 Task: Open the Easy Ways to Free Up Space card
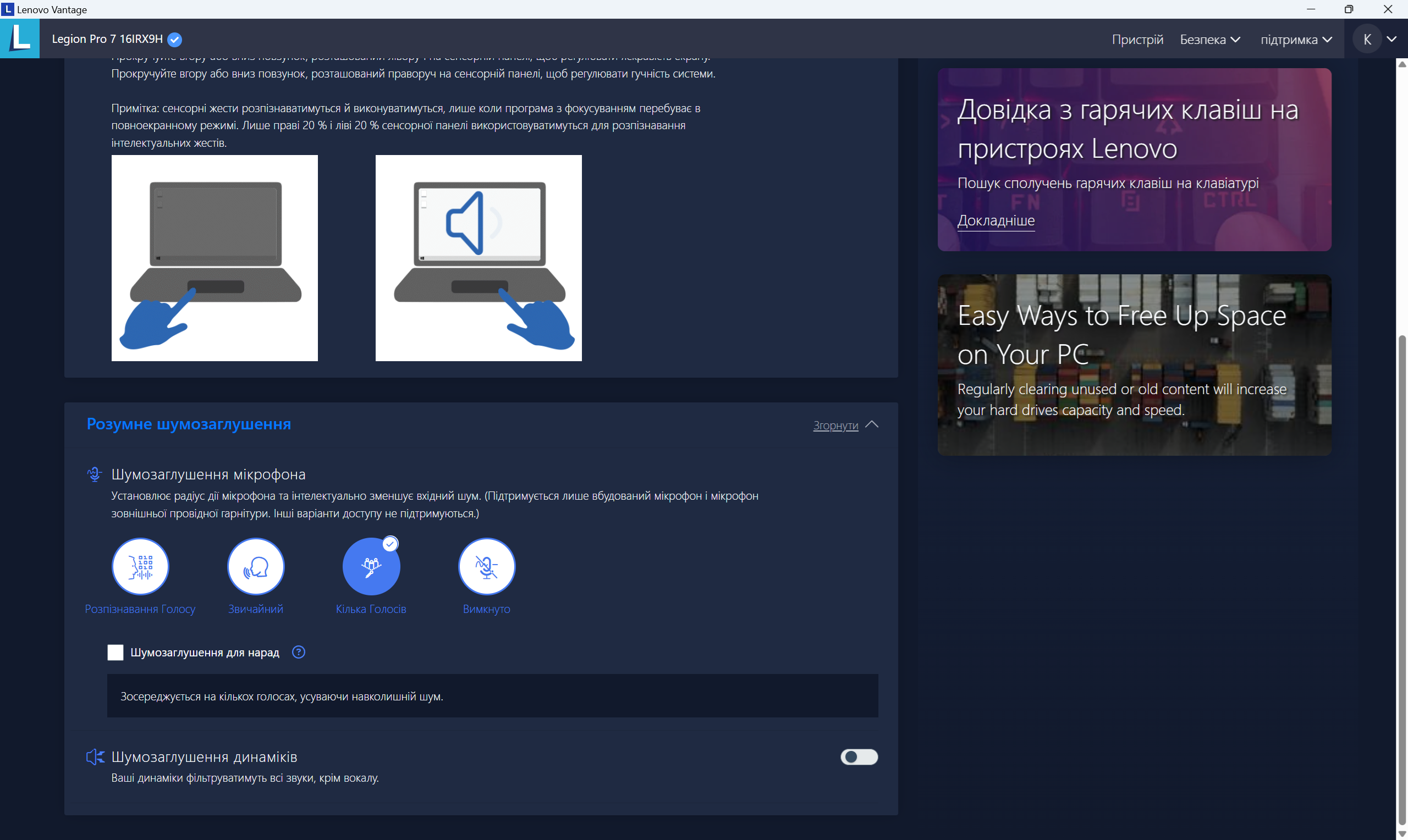click(x=1134, y=364)
